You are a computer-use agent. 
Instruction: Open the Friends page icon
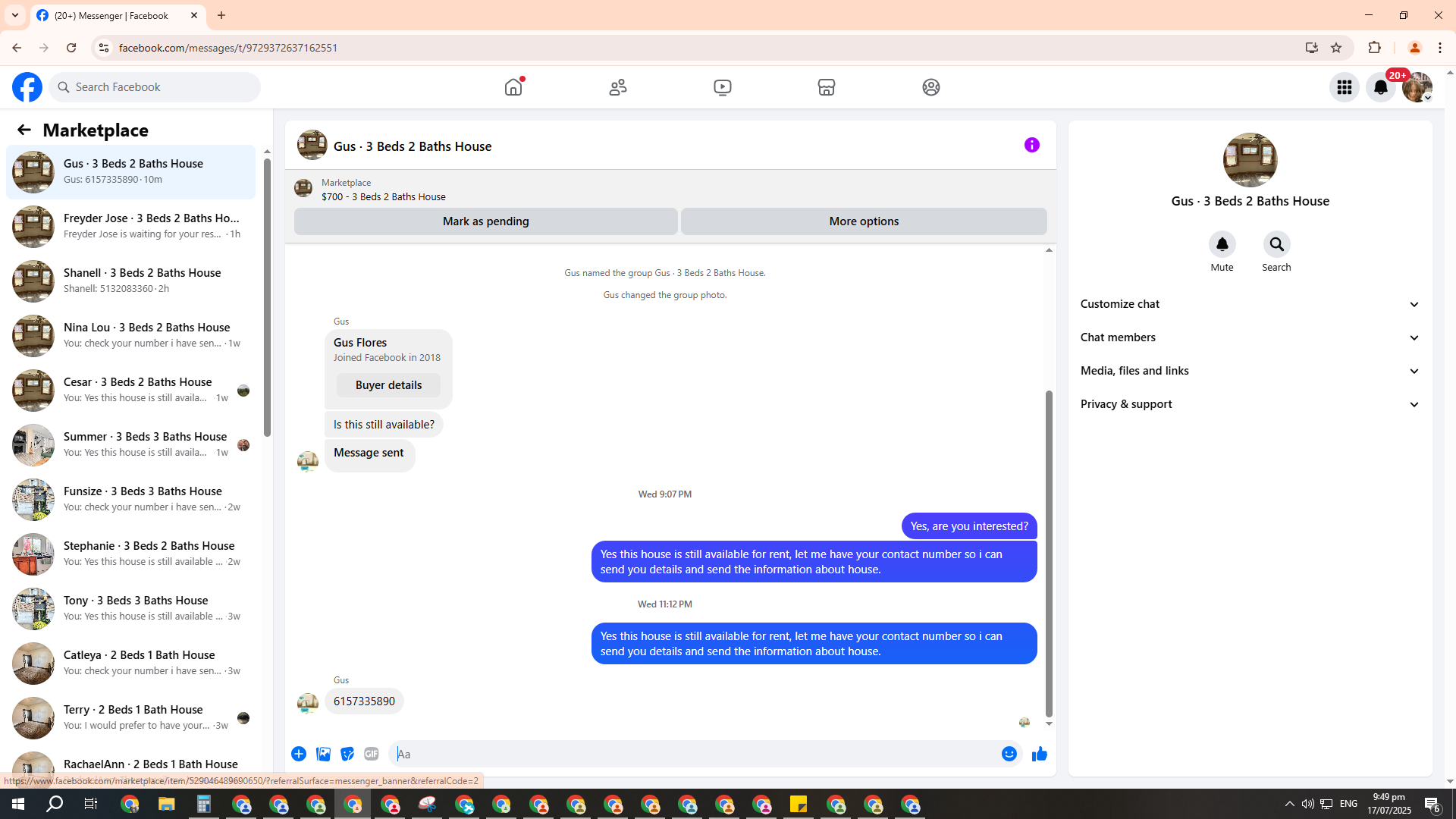(x=618, y=87)
